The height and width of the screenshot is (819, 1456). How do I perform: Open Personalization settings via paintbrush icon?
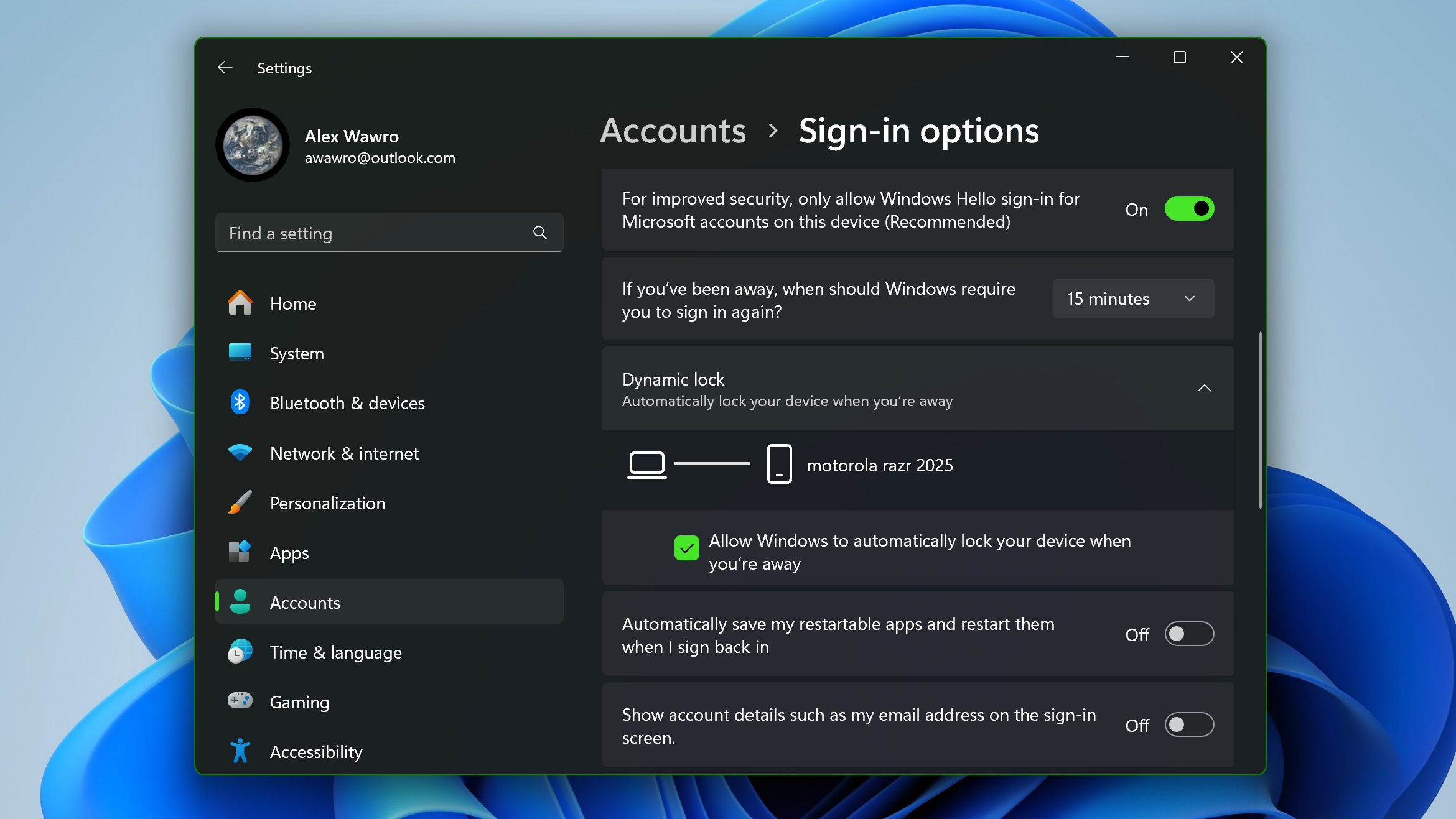click(240, 502)
